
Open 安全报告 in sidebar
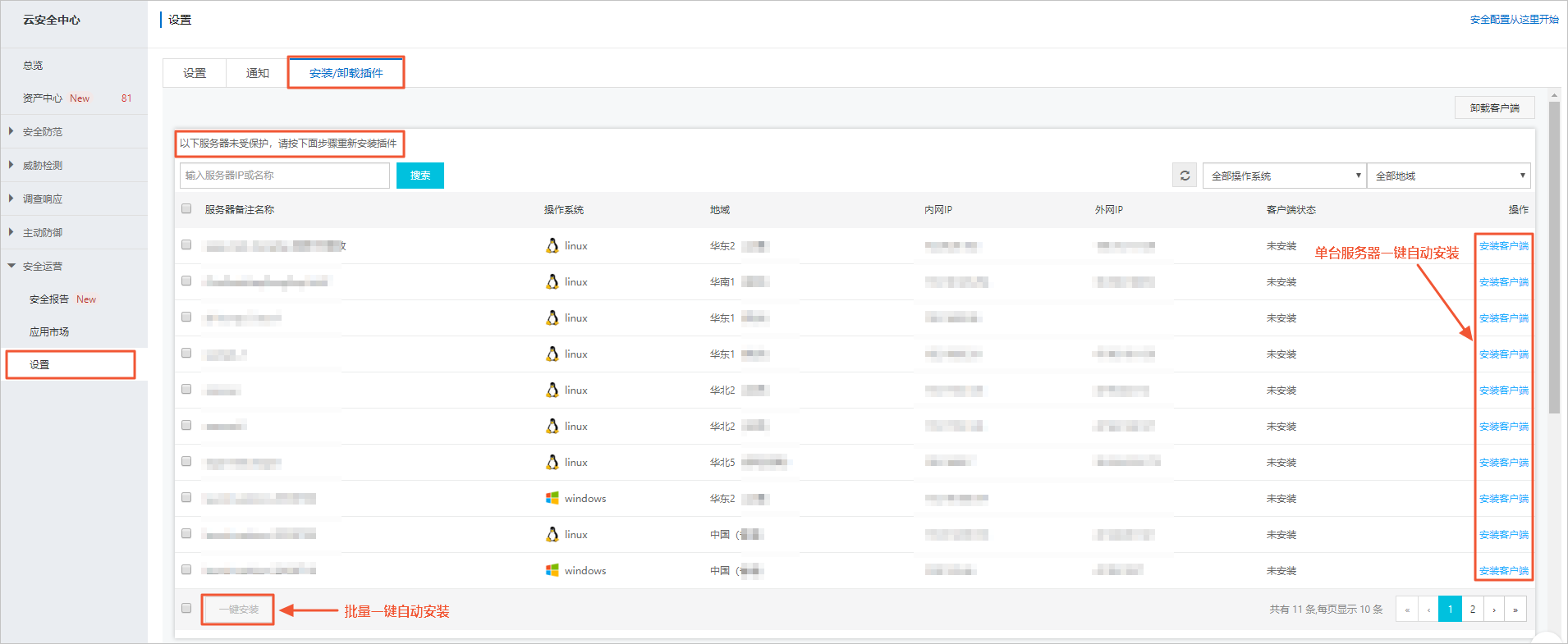coord(49,299)
